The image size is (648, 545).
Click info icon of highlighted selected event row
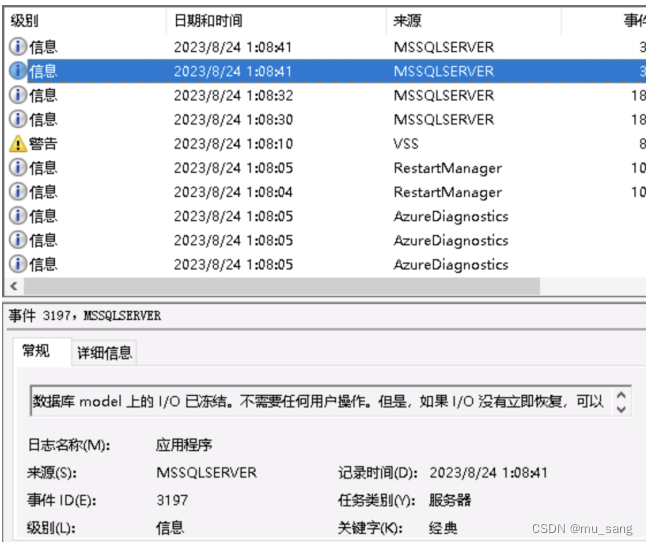[18, 71]
